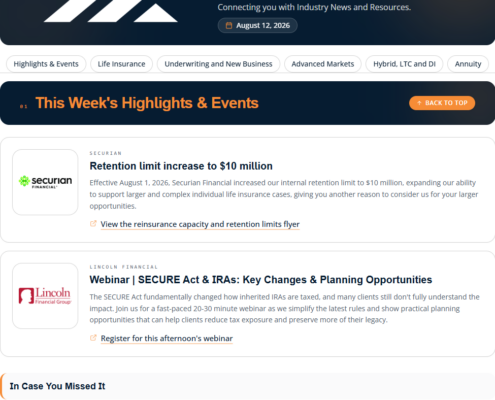Go to the Advanced Markets tab
495x400 pixels.
pyautogui.click(x=323, y=64)
